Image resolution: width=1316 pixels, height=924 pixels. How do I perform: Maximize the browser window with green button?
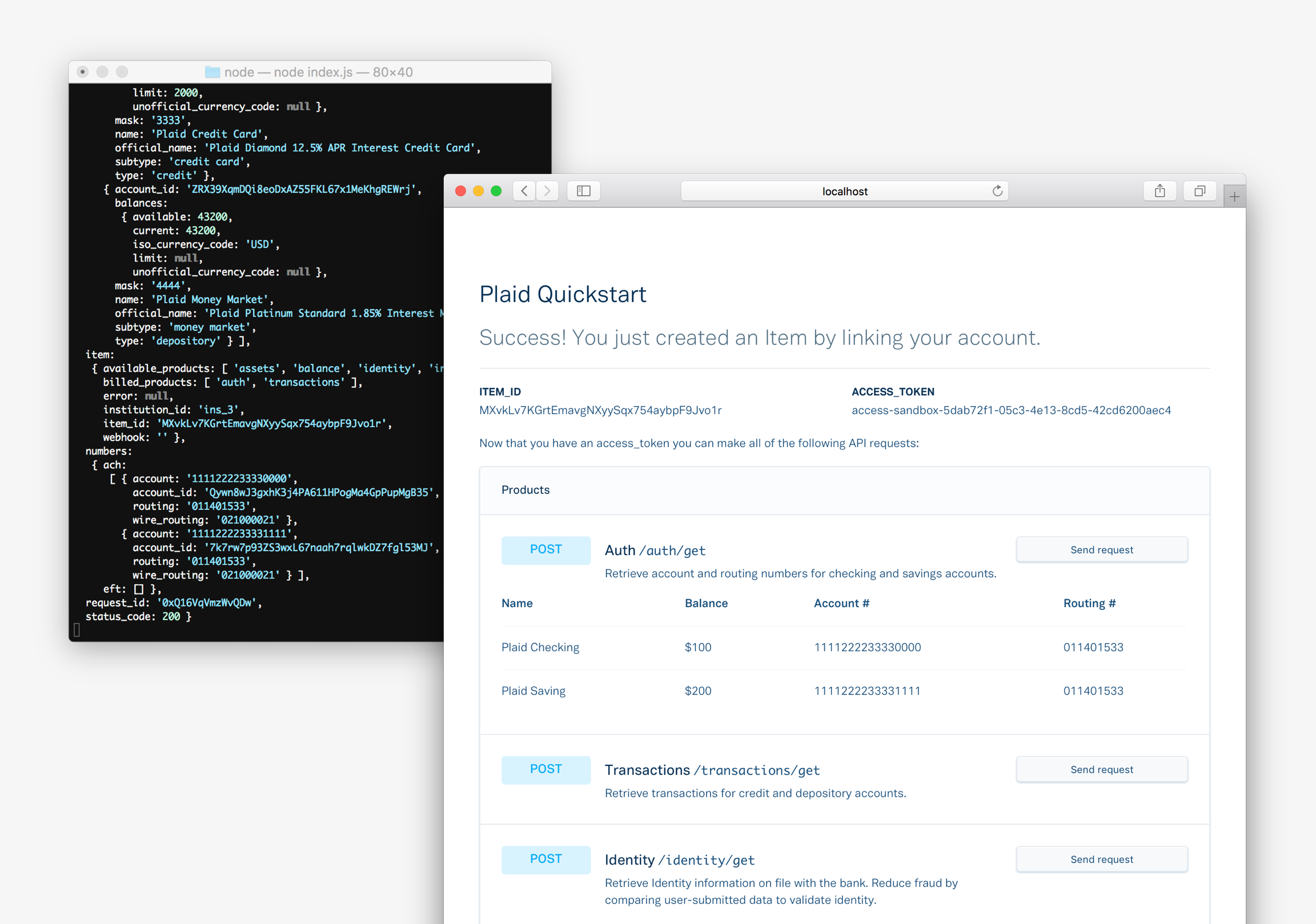tap(496, 191)
